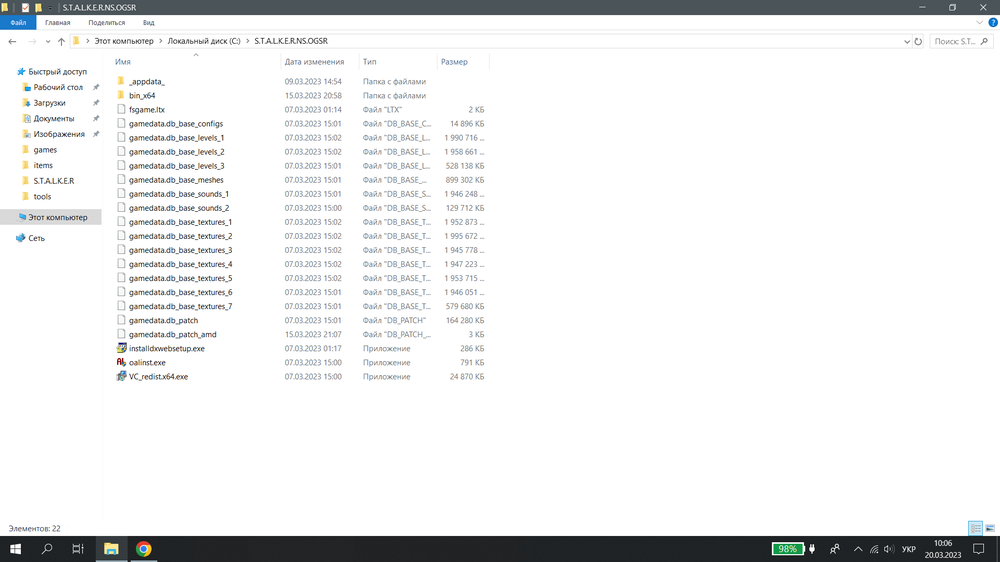Click the search magnifier in search box
Screen dimensions: 1000x562
tap(984, 41)
